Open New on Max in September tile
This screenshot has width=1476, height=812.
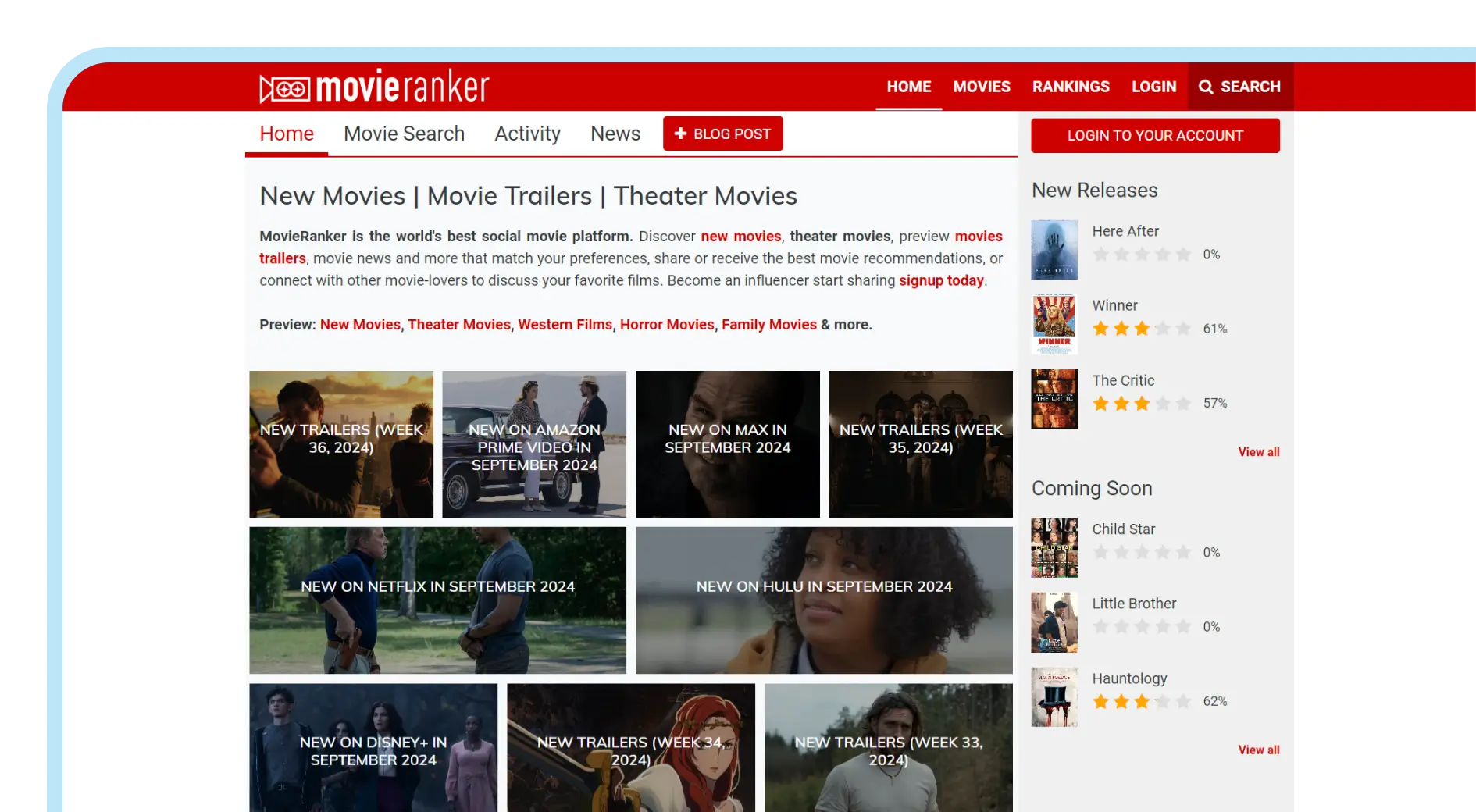click(728, 444)
